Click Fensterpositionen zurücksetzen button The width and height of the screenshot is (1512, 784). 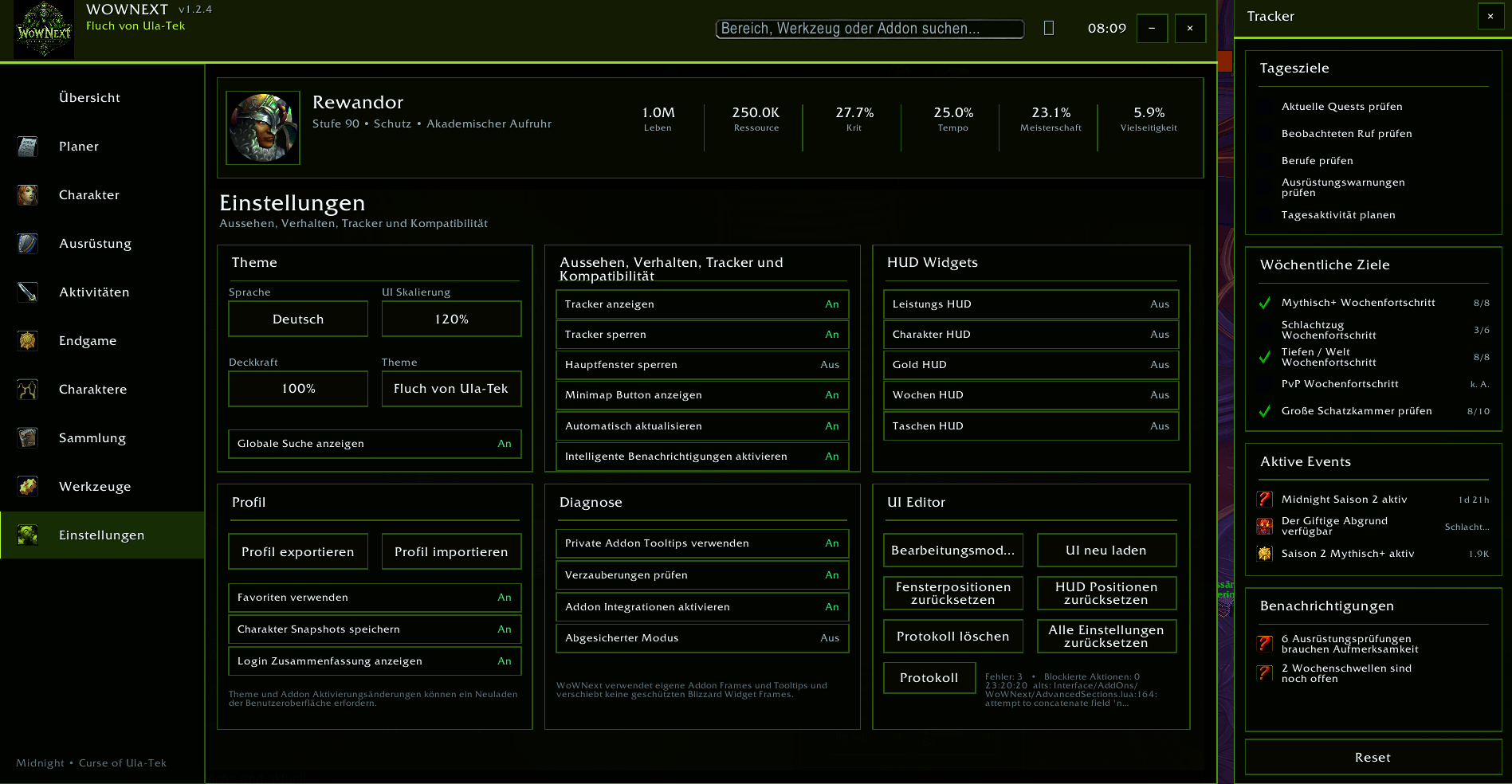coord(953,594)
